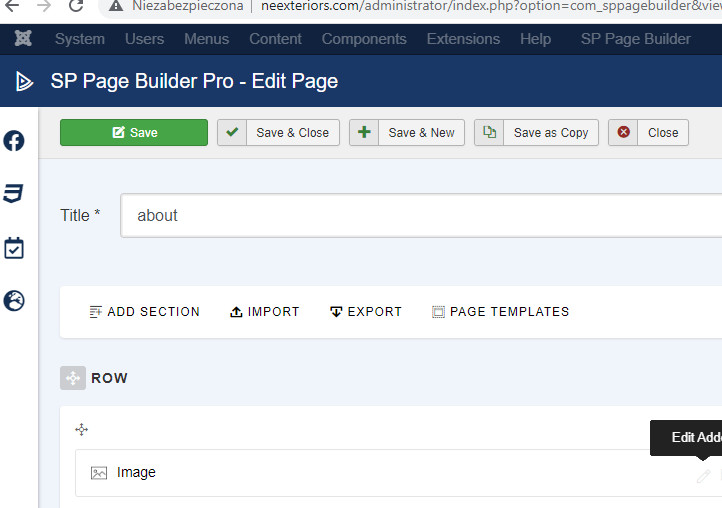Open the Extensions menu

tap(463, 39)
